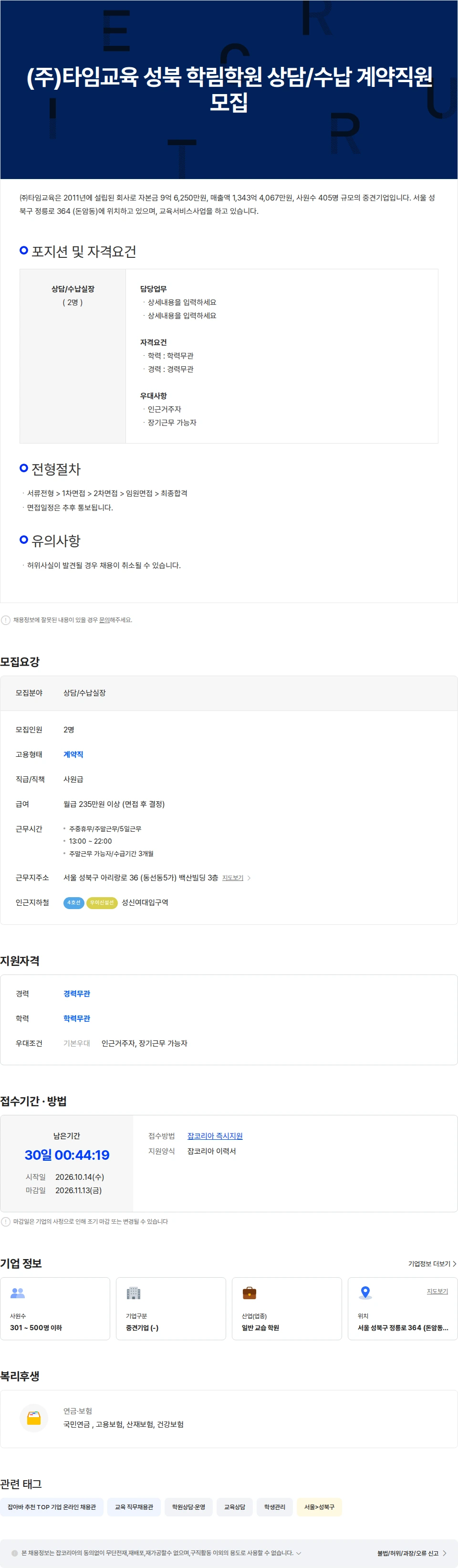The image size is (458, 1568).
Task: Open 지도보기 link in the 위치 card
Action: [x=437, y=1291]
